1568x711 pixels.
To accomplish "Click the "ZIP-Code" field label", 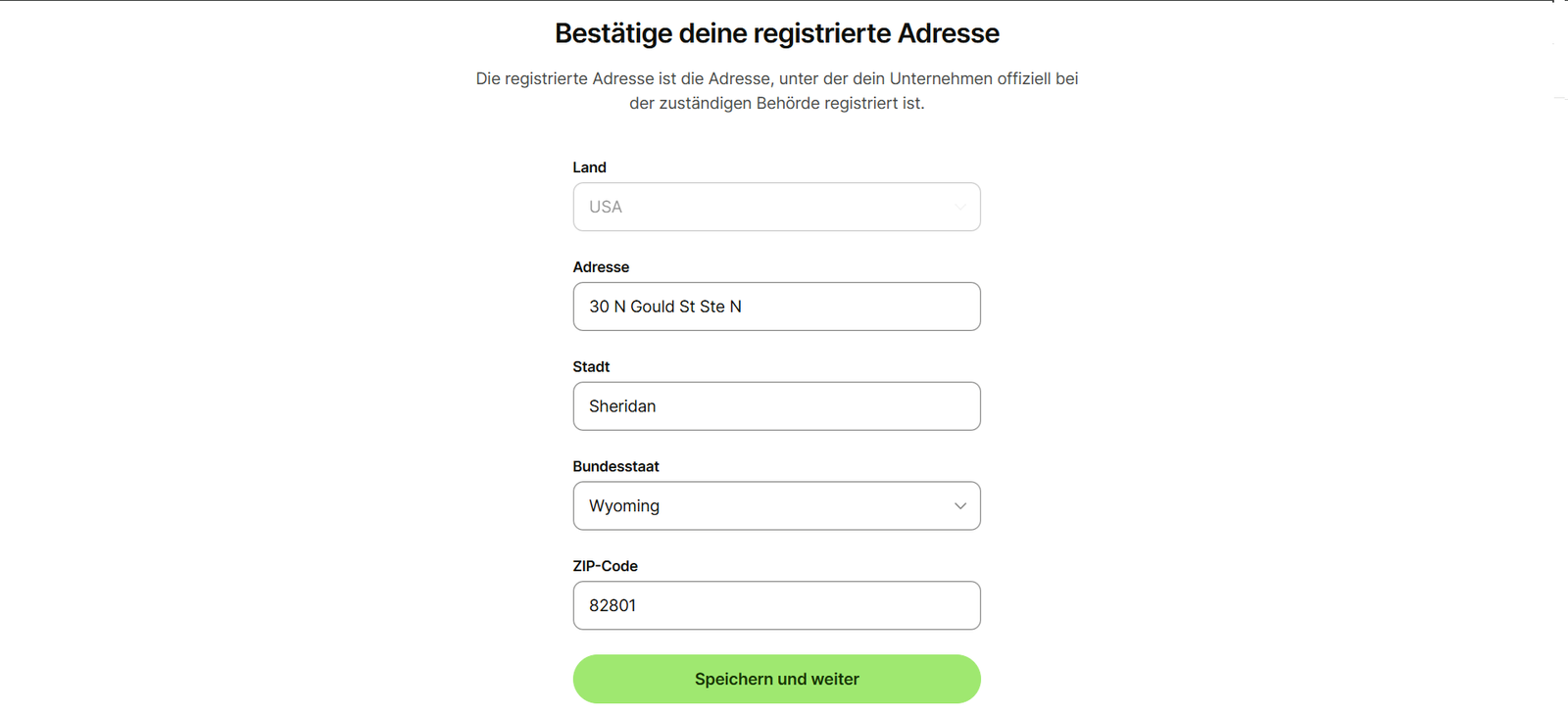I will coord(605,566).
